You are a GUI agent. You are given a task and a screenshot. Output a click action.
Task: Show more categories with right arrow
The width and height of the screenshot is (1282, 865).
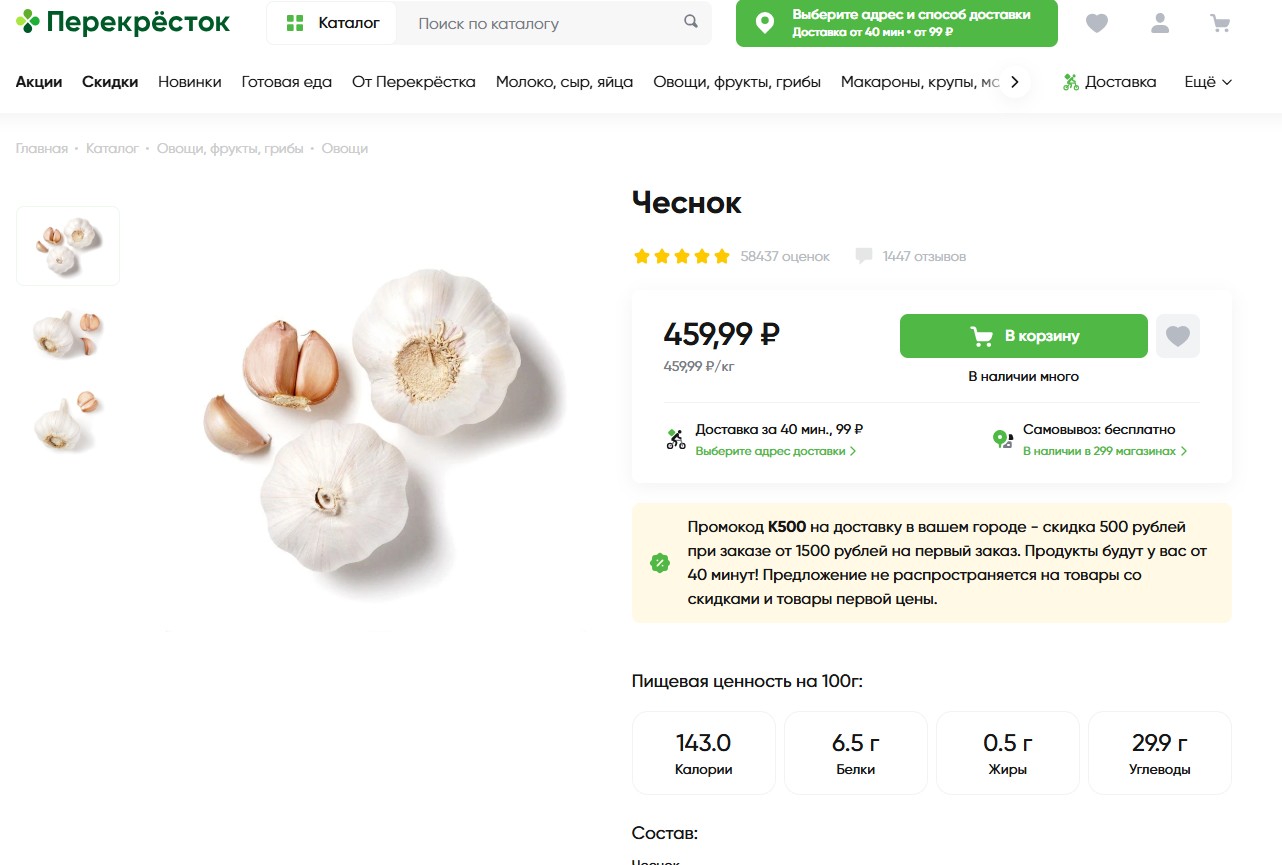pyautogui.click(x=1015, y=82)
